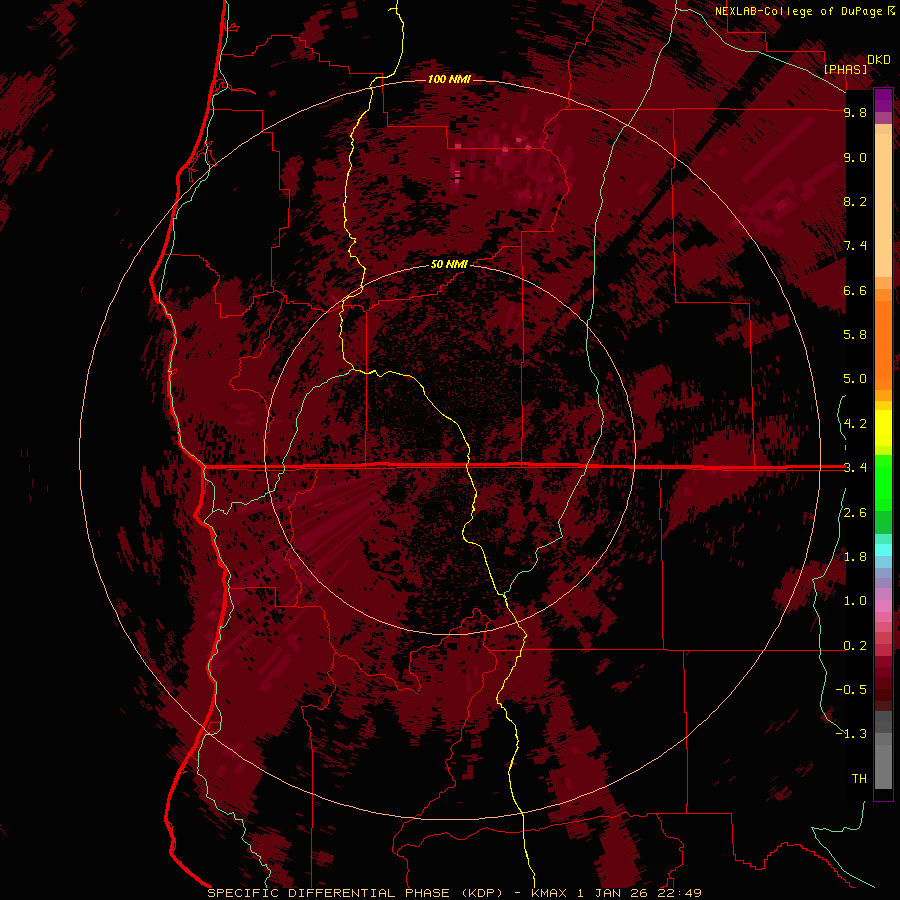Click the 1.0 value on the color scale

(855, 601)
